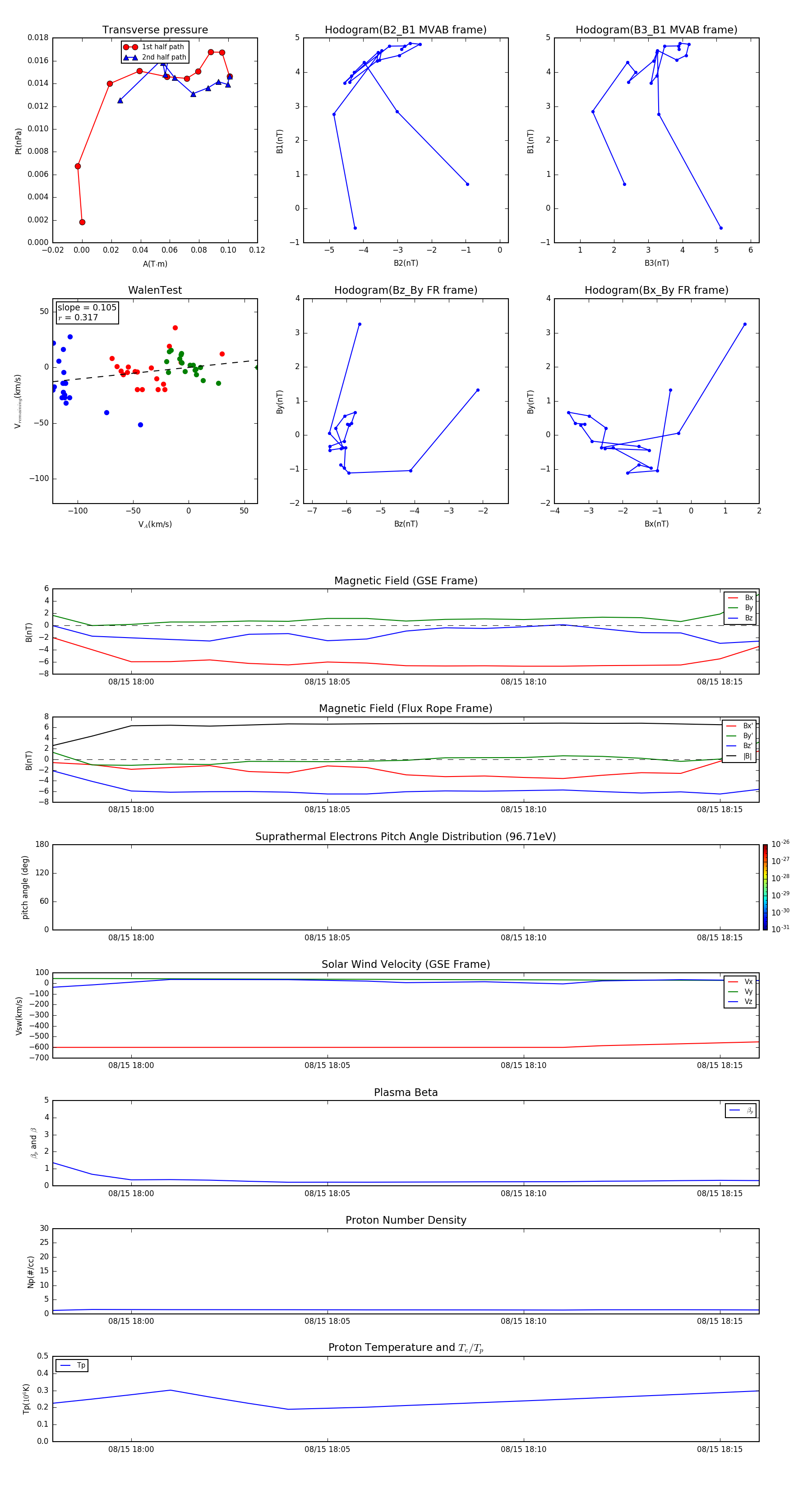Viewport: 812px width, 1489px height.
Task: Click the 'A(T·m)' x-axis label
Action: 155,264
